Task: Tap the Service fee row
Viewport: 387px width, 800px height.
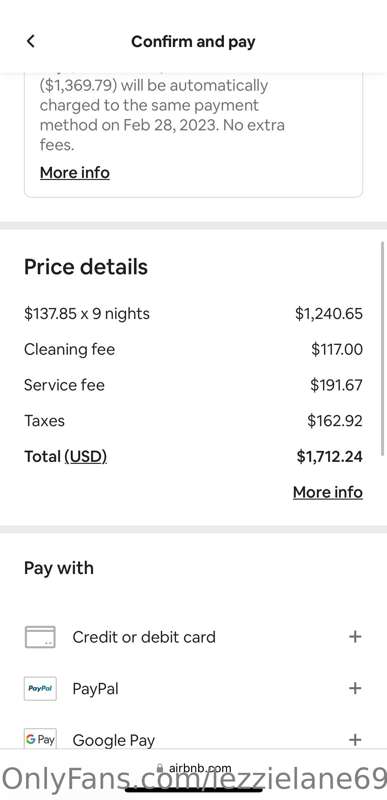Action: [x=193, y=385]
